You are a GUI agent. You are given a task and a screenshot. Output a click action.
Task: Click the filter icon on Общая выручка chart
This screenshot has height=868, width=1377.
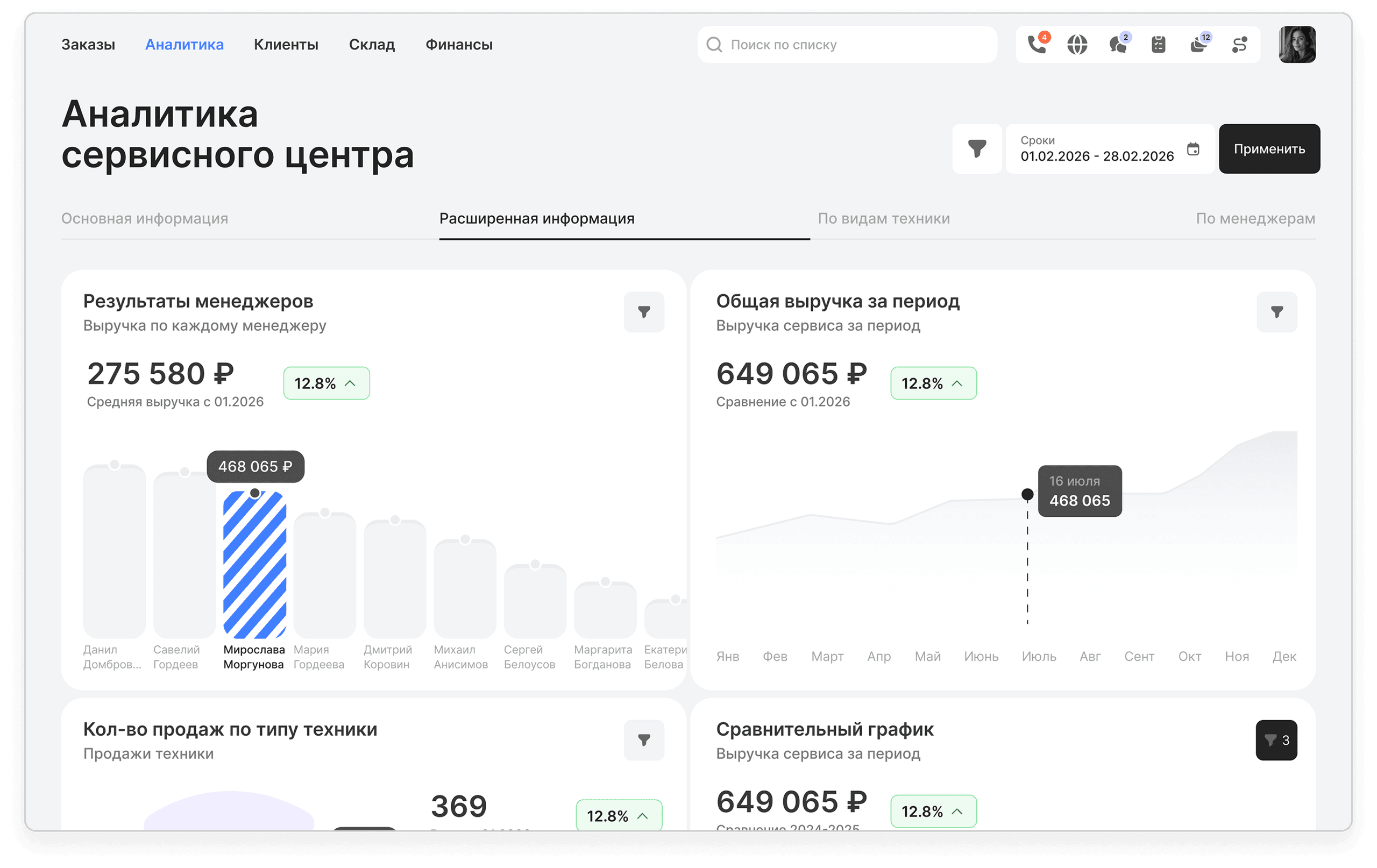click(1277, 312)
